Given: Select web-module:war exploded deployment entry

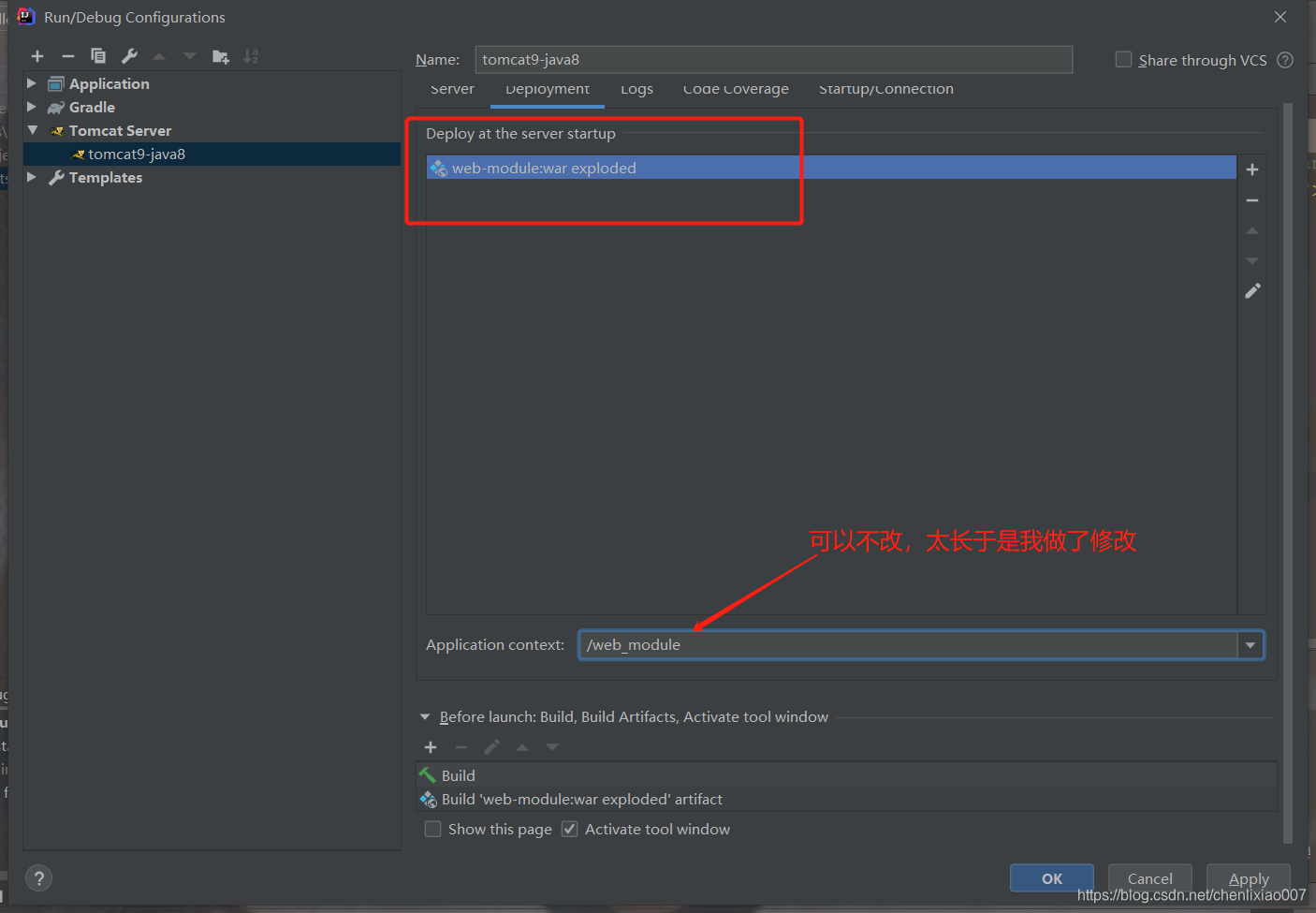Looking at the screenshot, I should point(831,168).
